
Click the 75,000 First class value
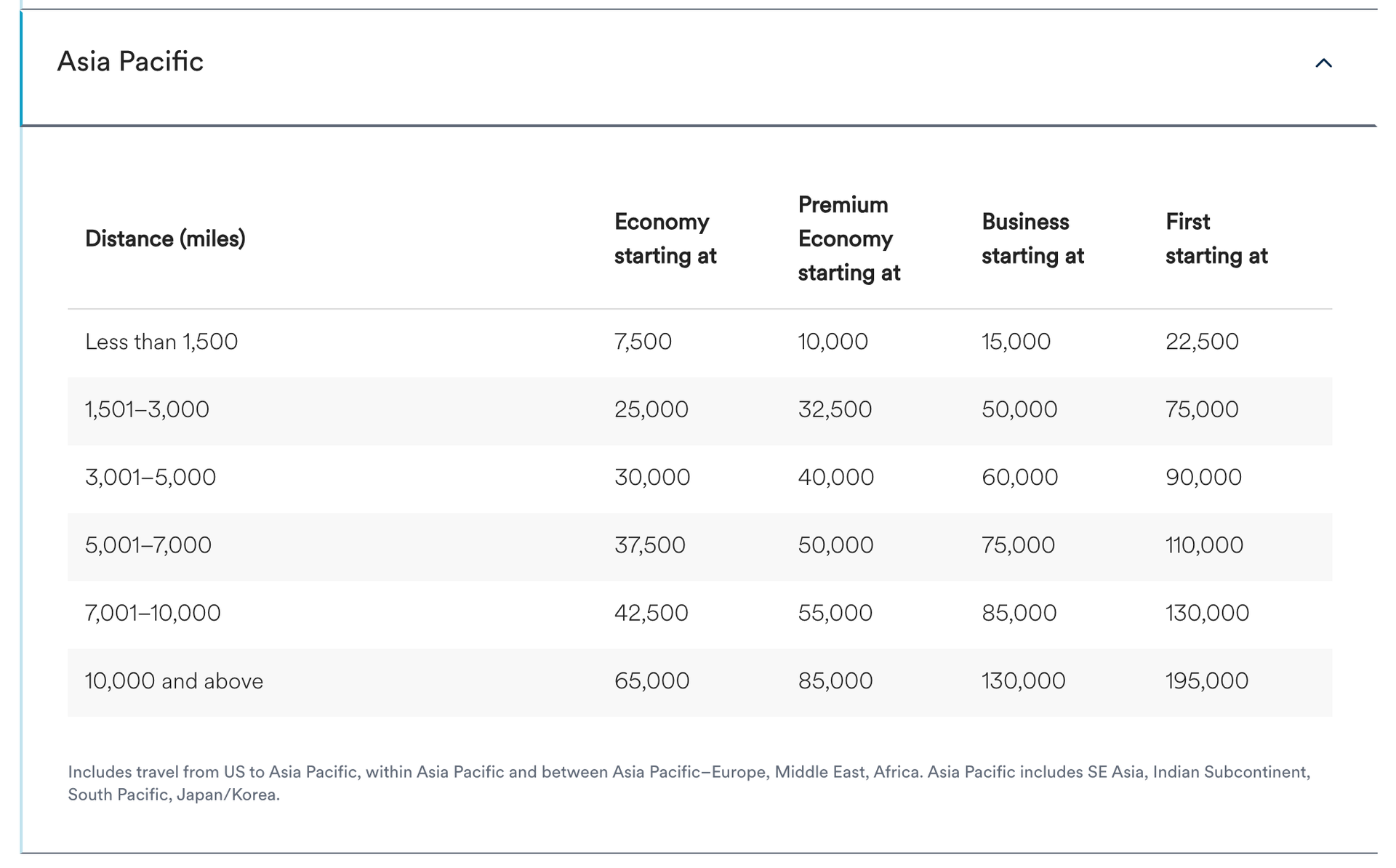[x=1202, y=409]
